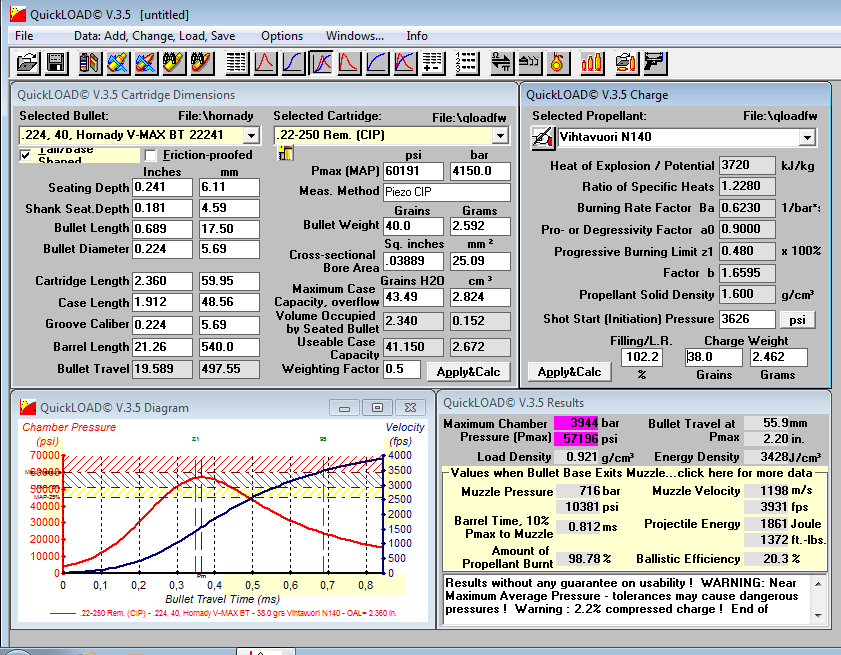Click the small cartridge icon under Selected Cartridge
Screen dimensions: 841x655
click(x=285, y=153)
